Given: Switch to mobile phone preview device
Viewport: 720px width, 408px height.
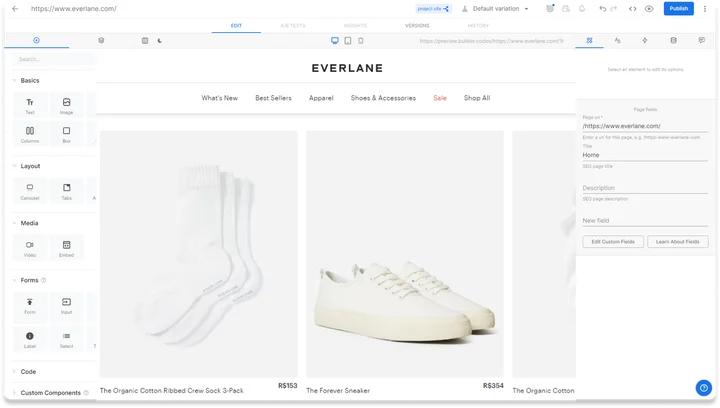Looking at the screenshot, I should click(360, 40).
